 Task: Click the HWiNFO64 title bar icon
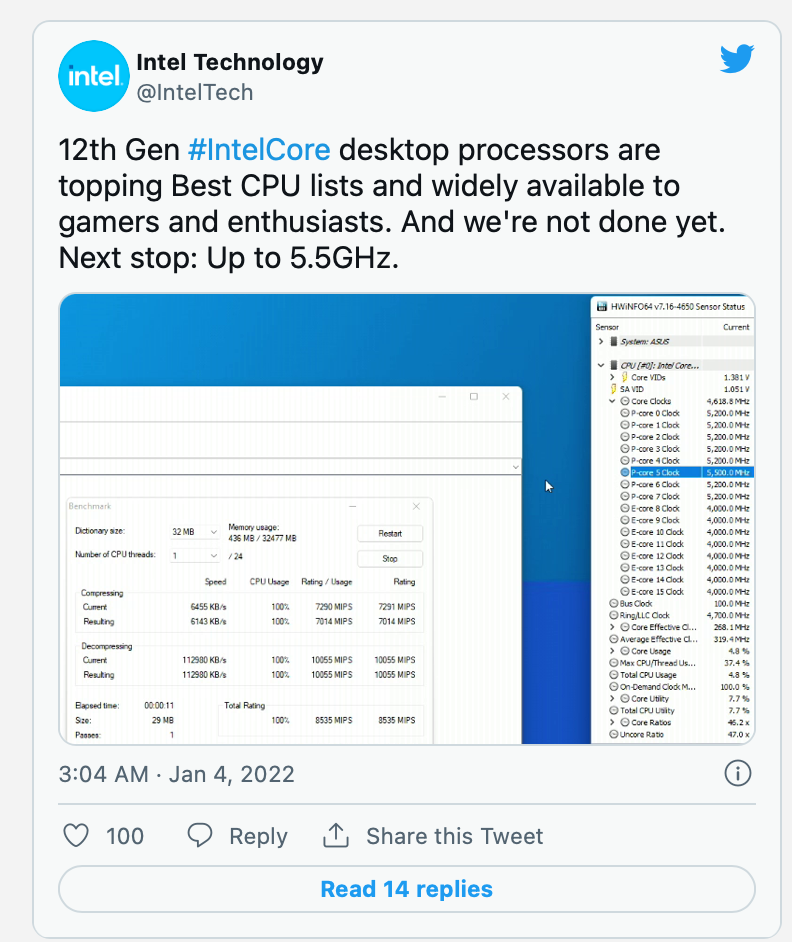pyautogui.click(x=600, y=306)
